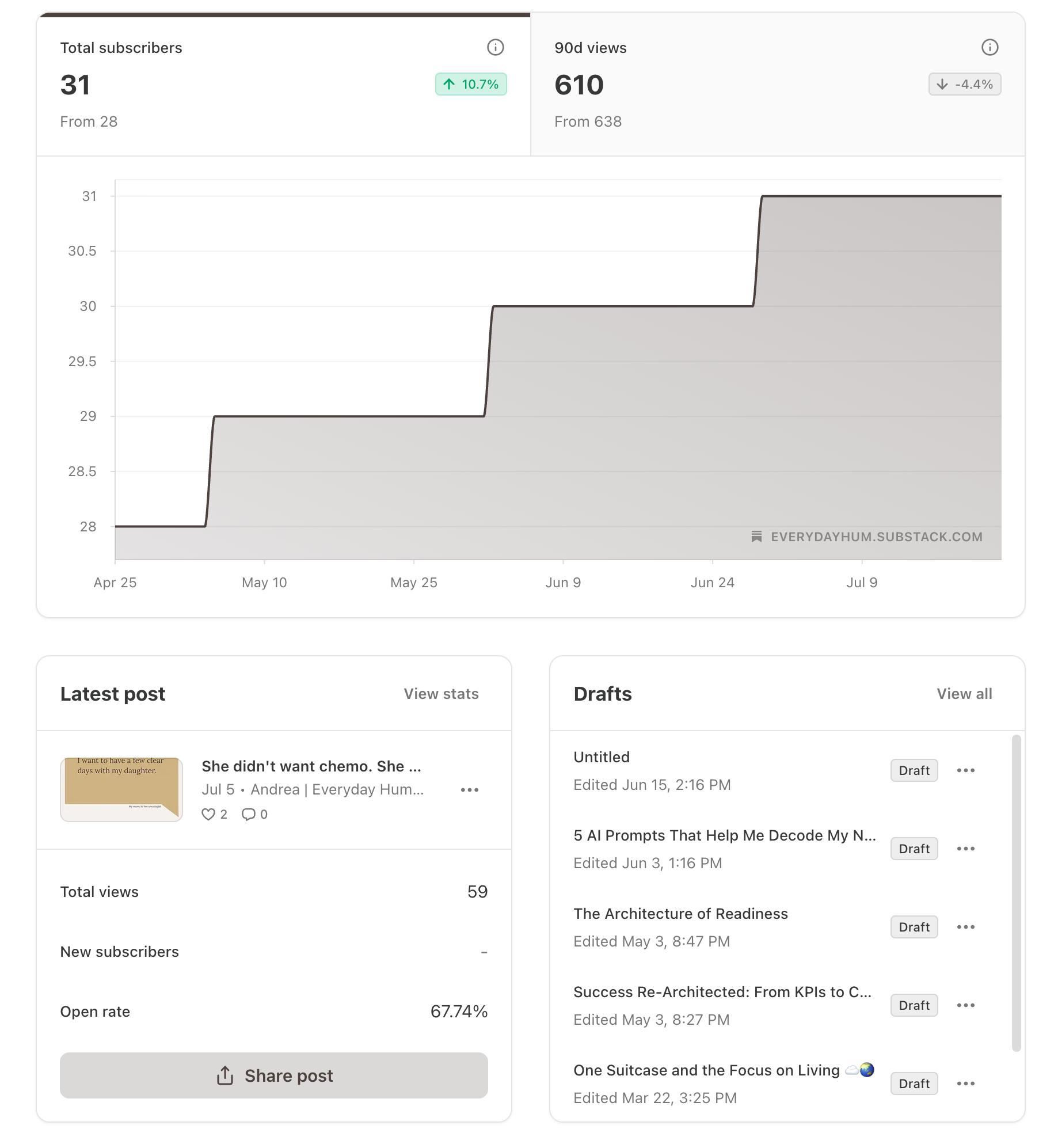The width and height of the screenshot is (1058, 1148).
Task: Open draft The Architecture of Readiness
Action: [680, 914]
